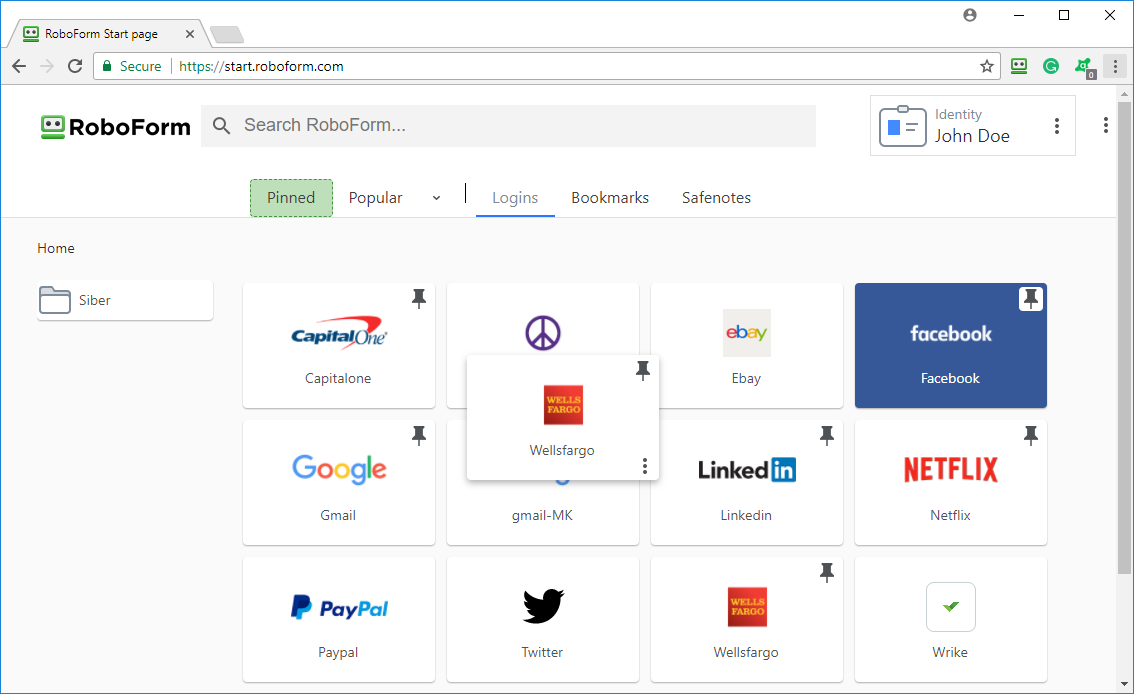Click the browser forward arrow

tap(47, 67)
